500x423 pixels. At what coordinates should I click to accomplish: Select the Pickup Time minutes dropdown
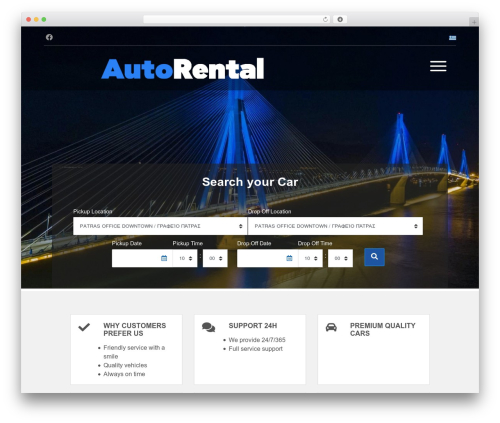point(215,258)
